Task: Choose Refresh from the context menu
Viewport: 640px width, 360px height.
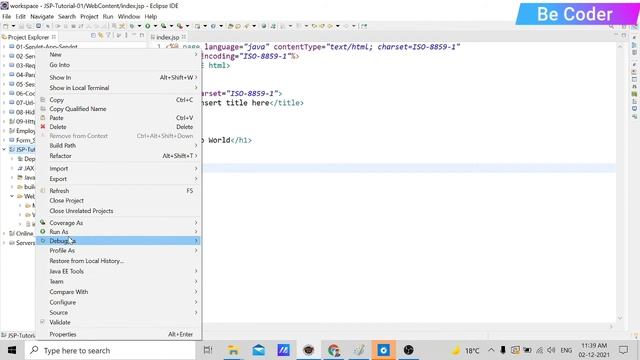Action: [x=118, y=191]
